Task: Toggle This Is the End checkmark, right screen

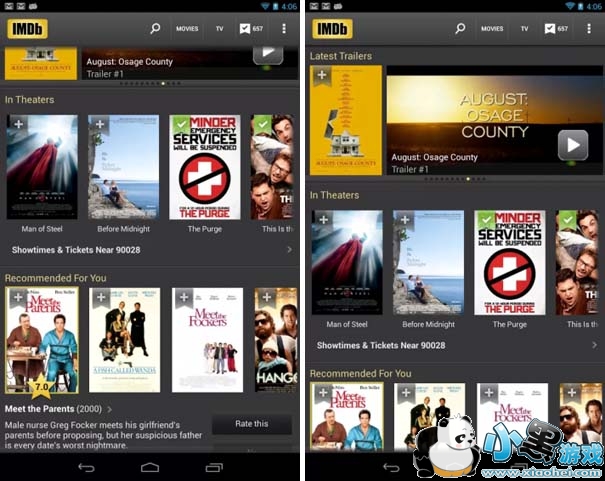Action: [x=568, y=220]
